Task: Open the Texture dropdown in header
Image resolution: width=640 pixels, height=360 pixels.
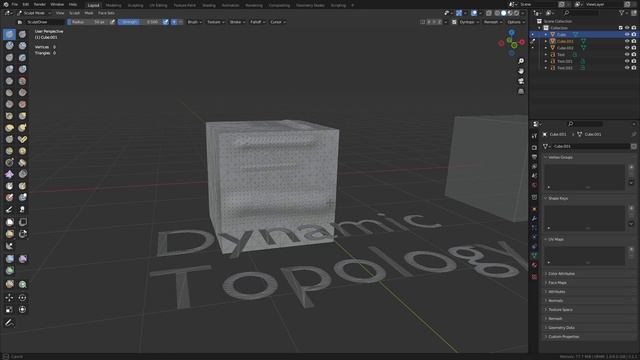Action: pos(216,22)
